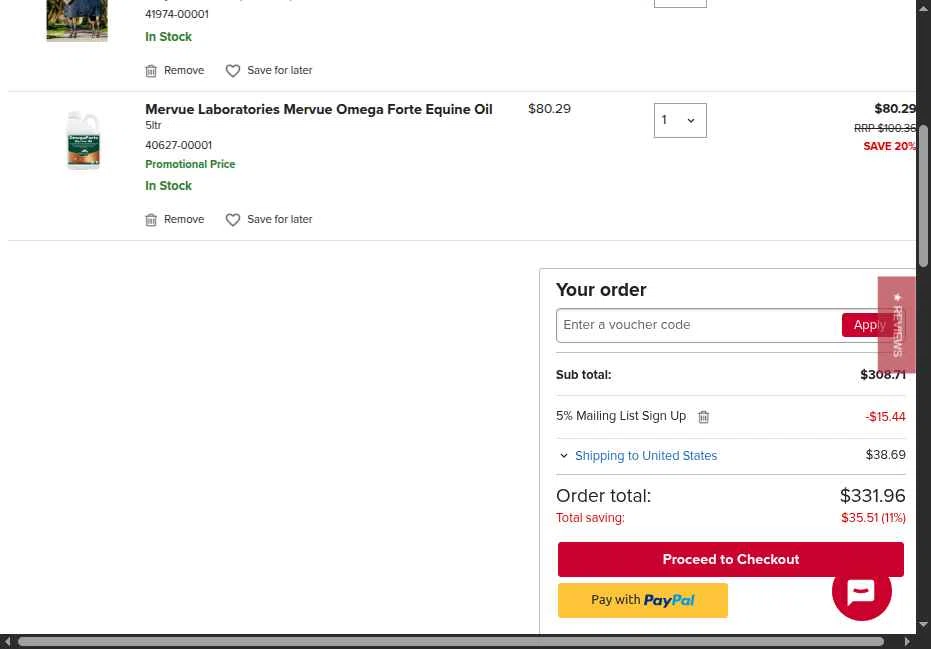
Task: Click the Total saving value $35.51 (11%)
Action: pyautogui.click(x=873, y=518)
